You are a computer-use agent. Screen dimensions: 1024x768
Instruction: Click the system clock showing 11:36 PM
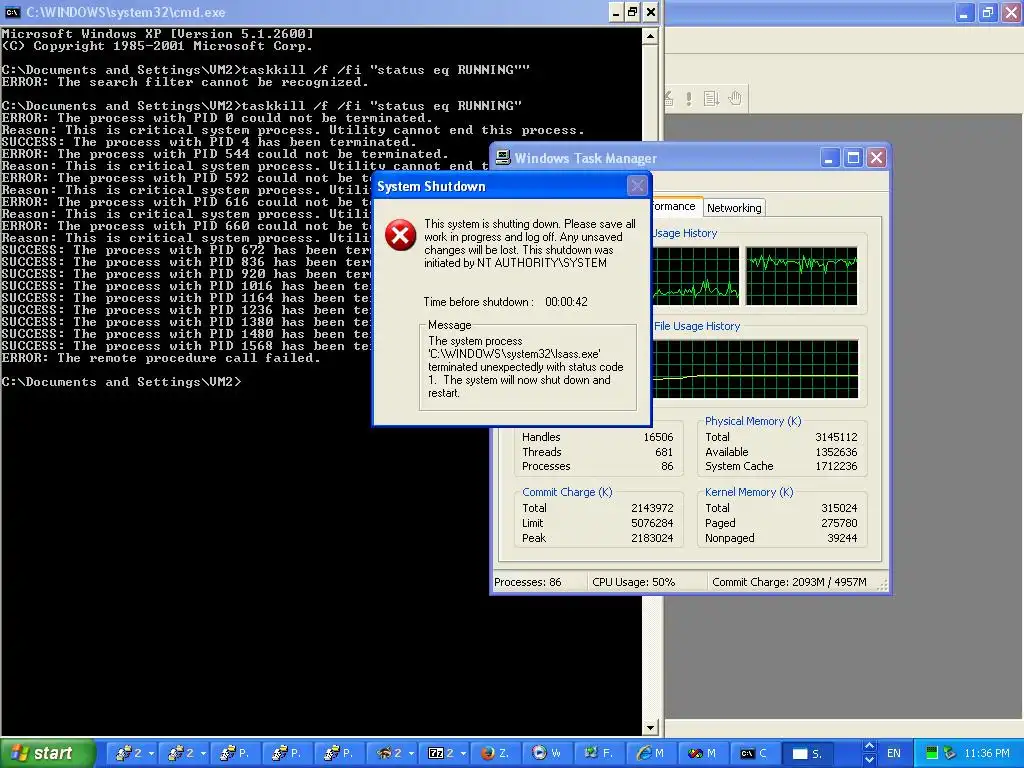pyautogui.click(x=987, y=753)
